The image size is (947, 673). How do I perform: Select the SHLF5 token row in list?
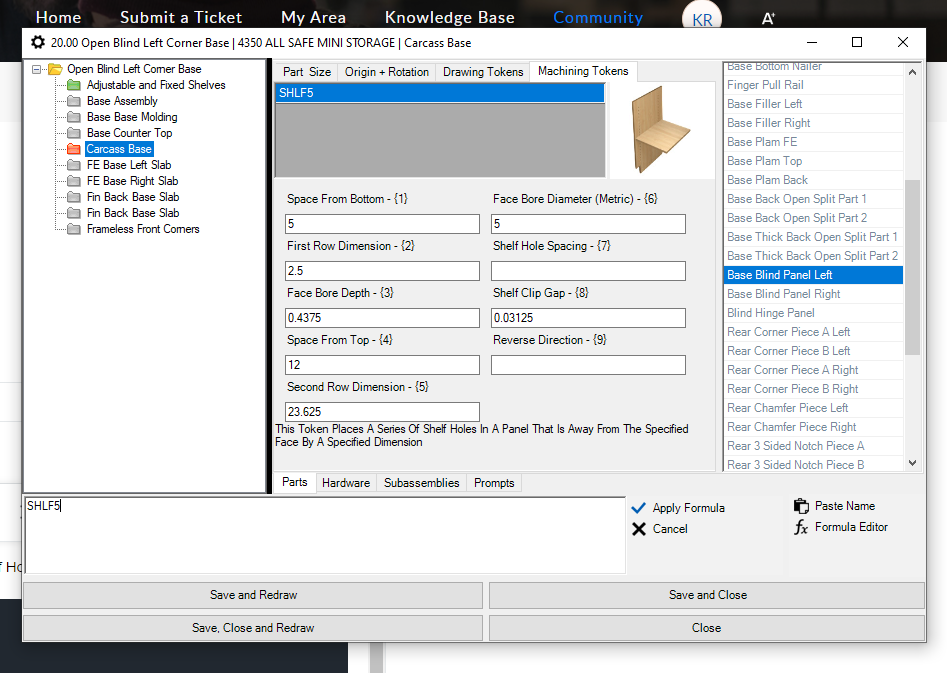[x=440, y=93]
